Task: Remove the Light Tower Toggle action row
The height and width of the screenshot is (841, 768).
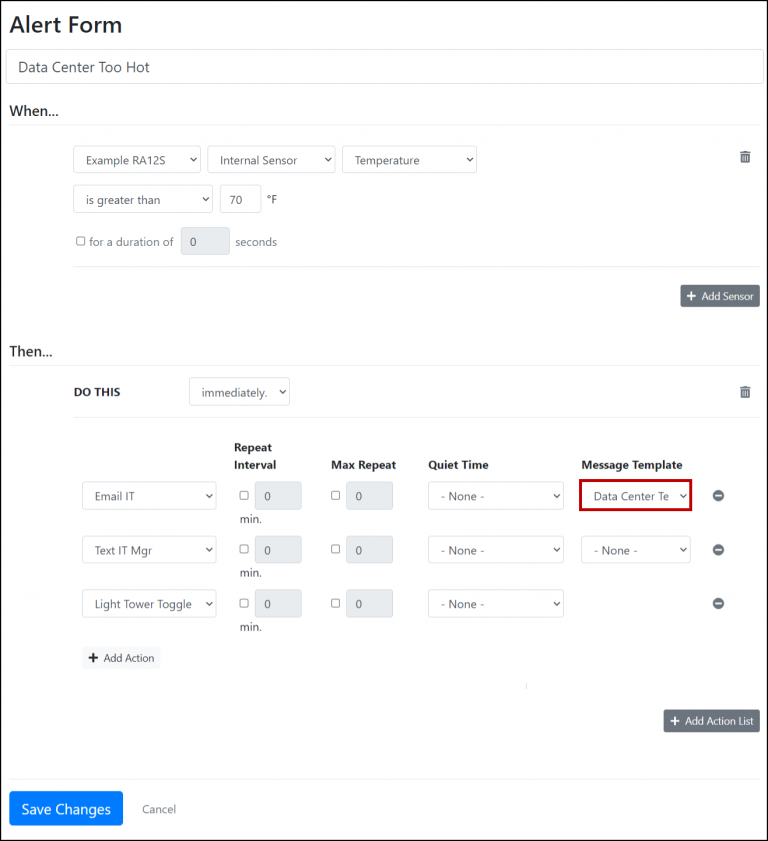Action: (x=718, y=603)
